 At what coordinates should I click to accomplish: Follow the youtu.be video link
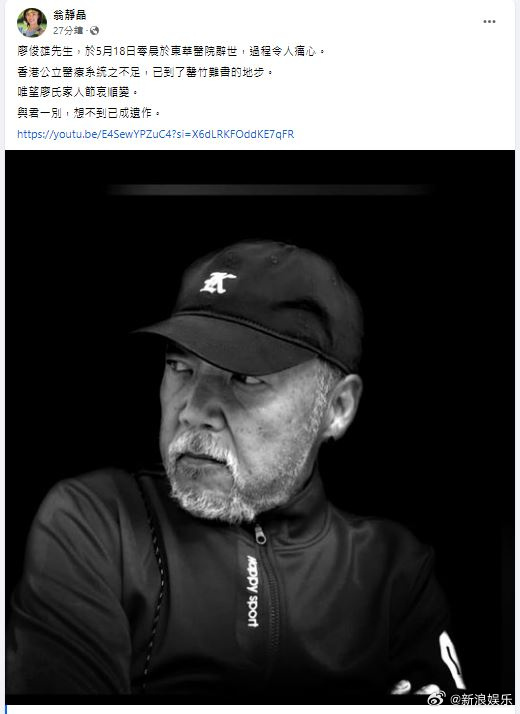(x=156, y=134)
